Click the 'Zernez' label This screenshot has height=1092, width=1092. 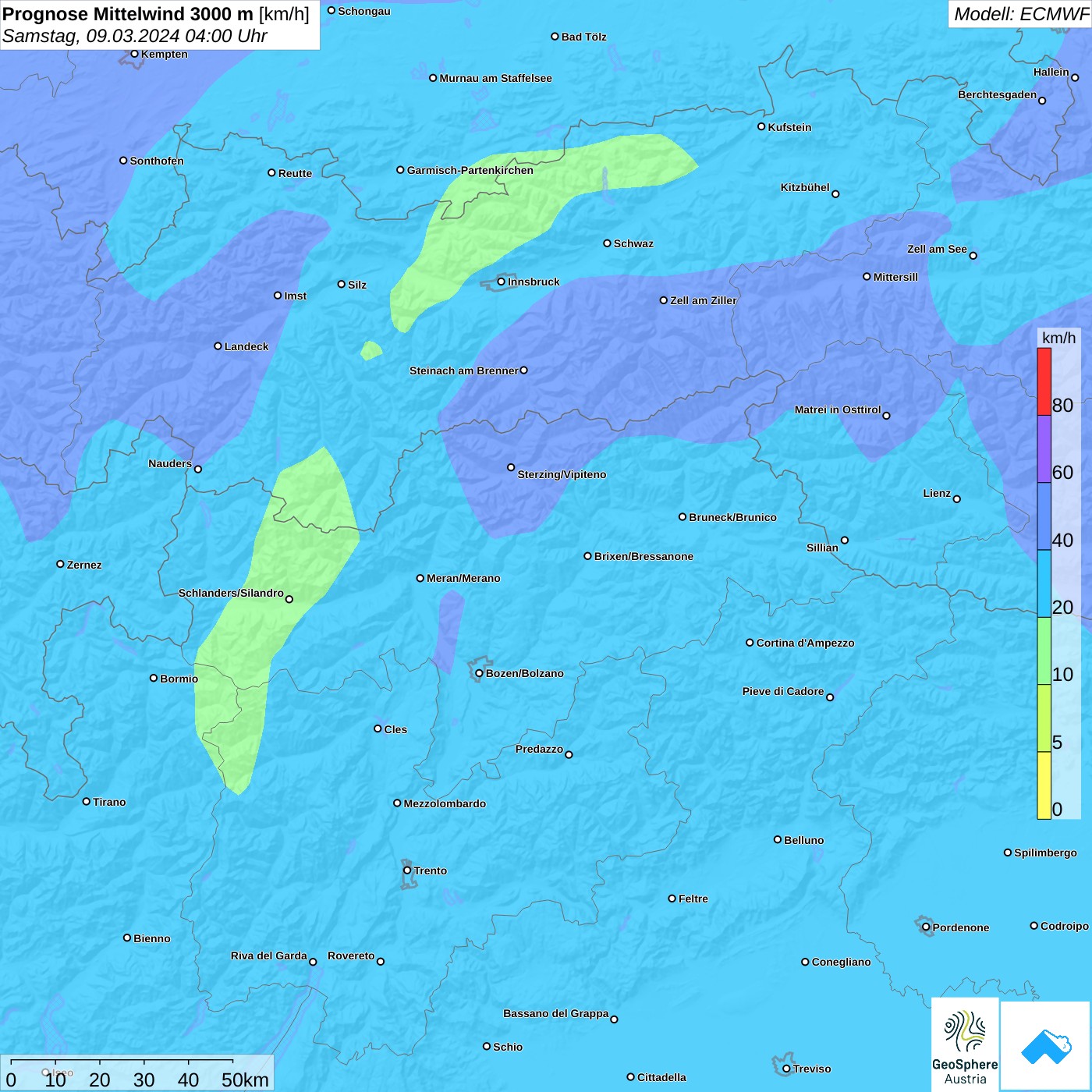[x=84, y=565]
